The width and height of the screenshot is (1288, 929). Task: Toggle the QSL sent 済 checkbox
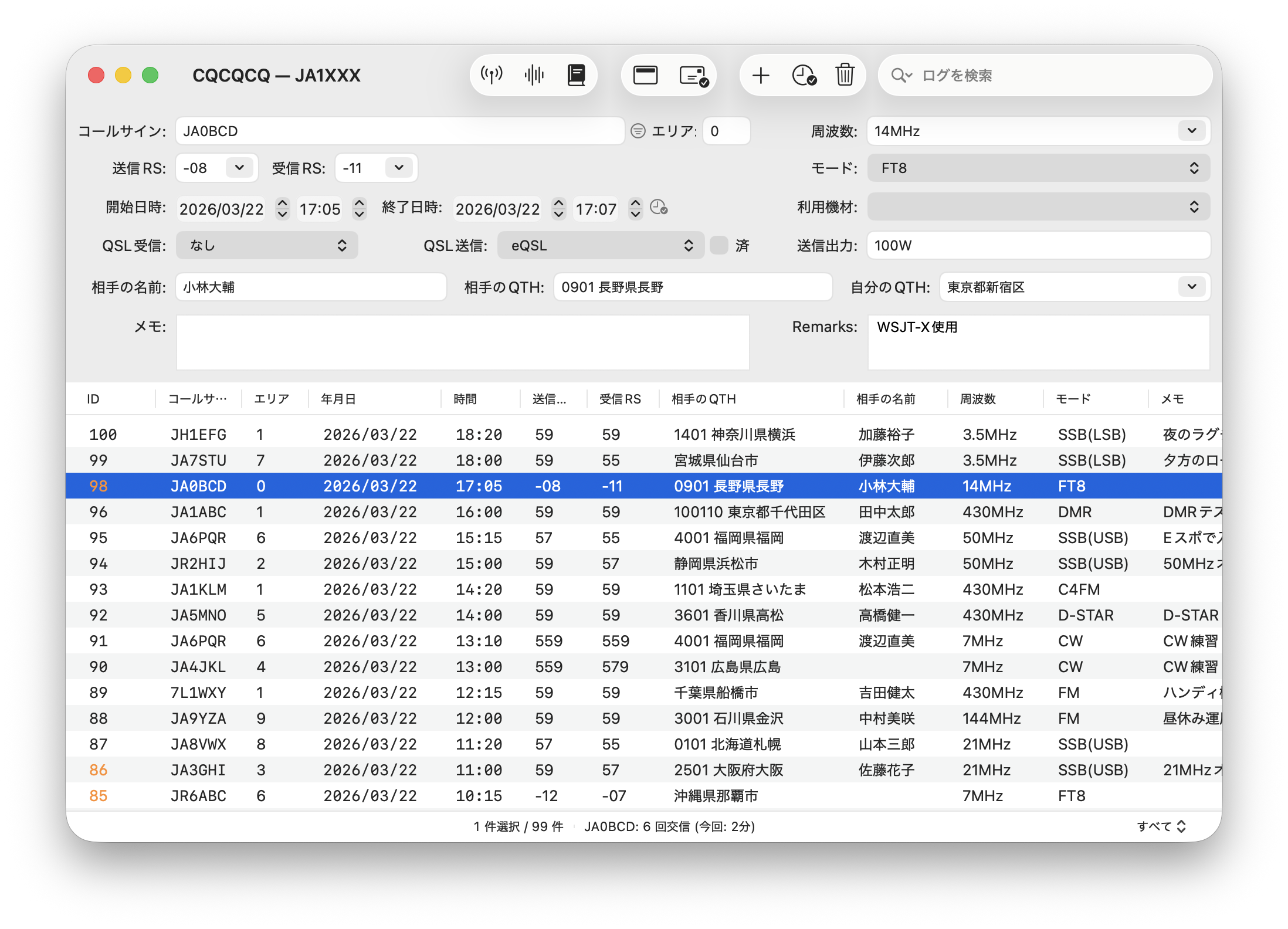[718, 245]
